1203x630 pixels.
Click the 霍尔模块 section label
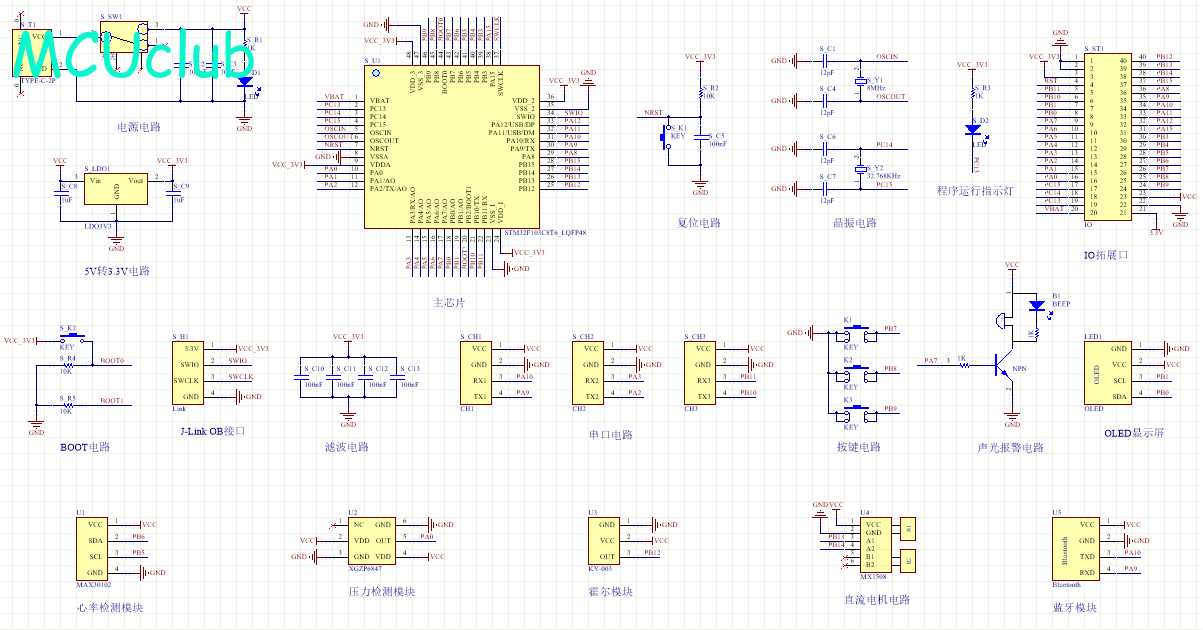click(610, 591)
